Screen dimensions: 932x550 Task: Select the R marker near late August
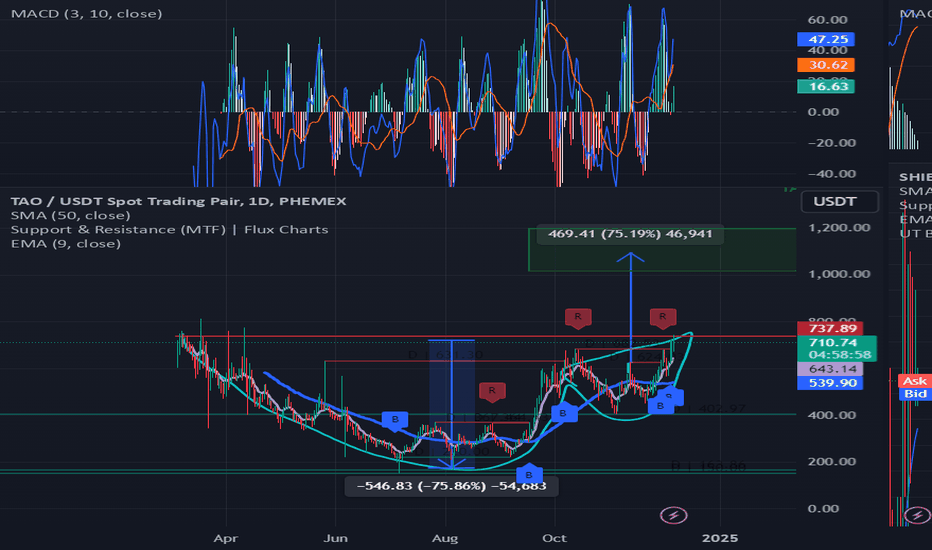(492, 392)
